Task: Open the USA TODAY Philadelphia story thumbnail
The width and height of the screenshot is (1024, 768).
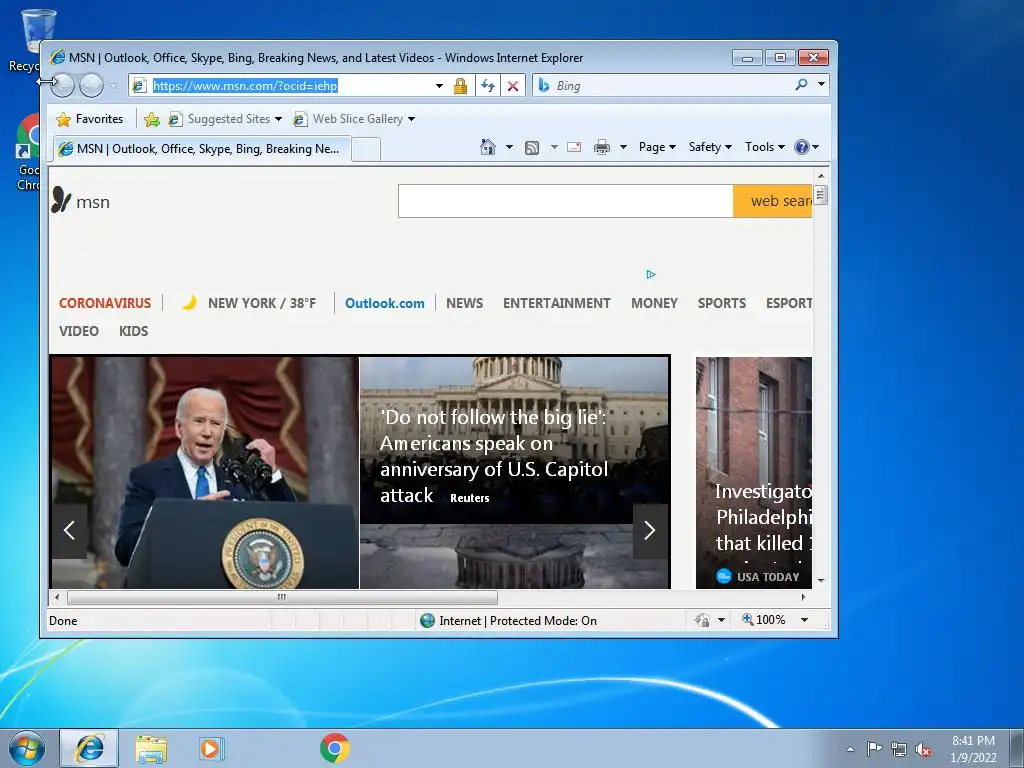Action: click(754, 472)
